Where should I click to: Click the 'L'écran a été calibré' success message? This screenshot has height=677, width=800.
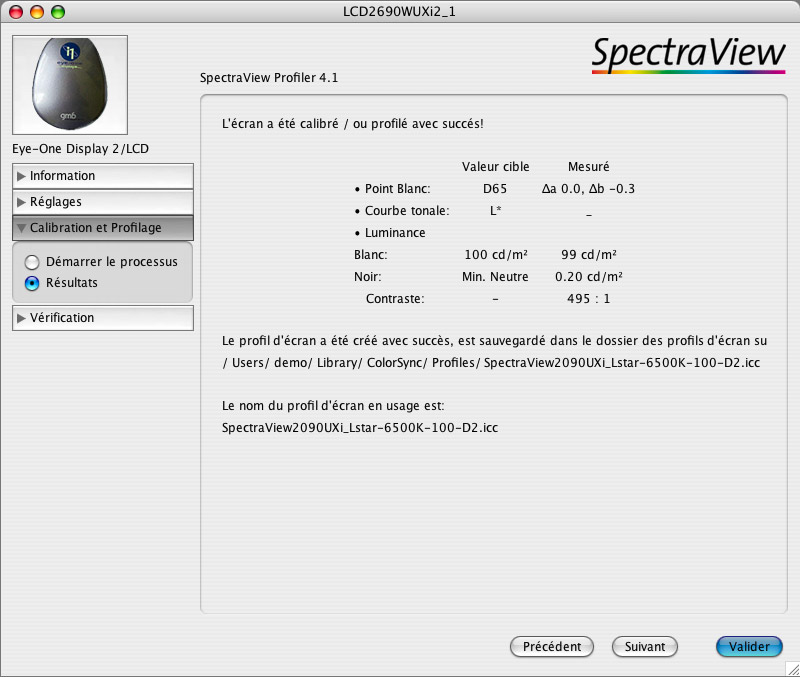point(353,124)
